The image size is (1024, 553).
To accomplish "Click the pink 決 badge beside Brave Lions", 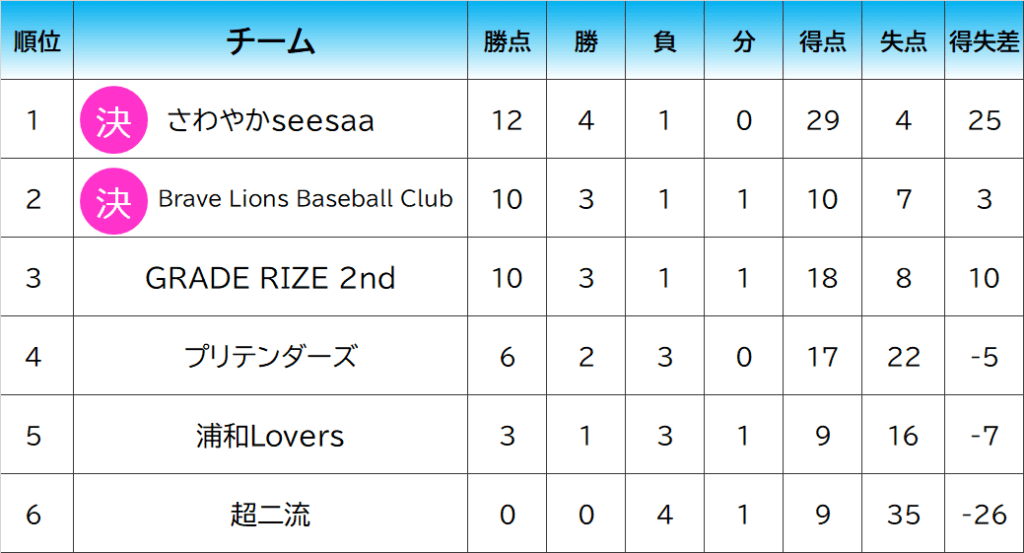I will 114,201.
